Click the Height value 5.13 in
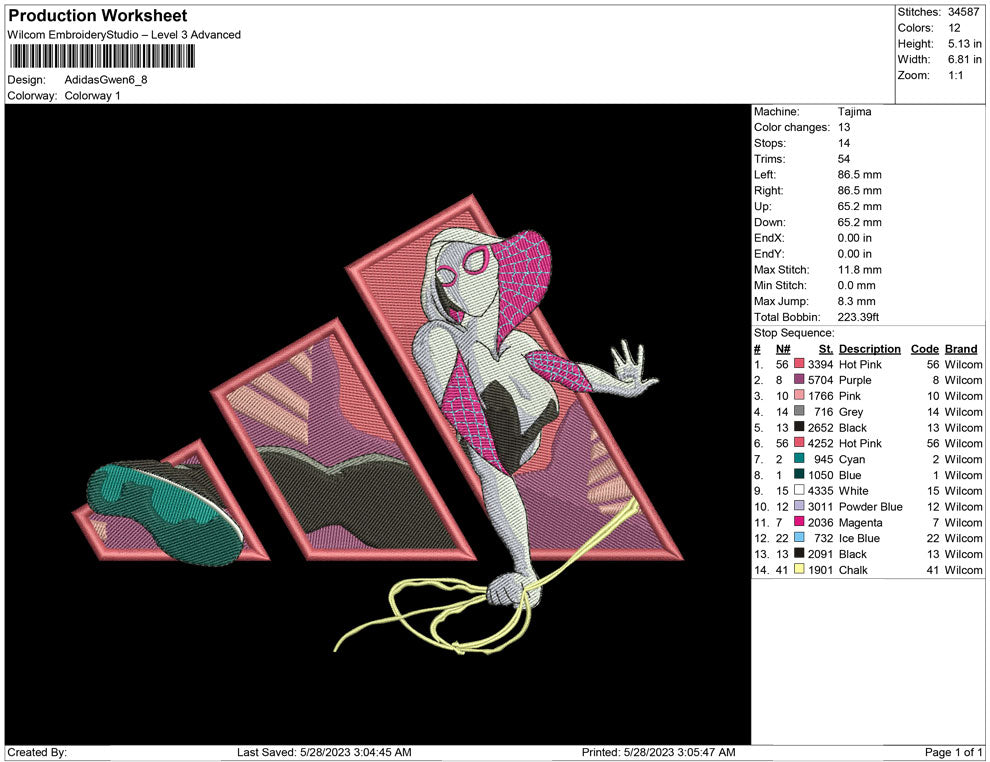990x762 pixels. point(964,44)
